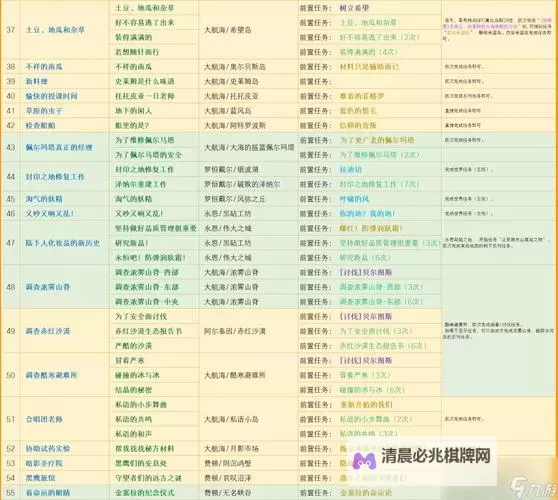Click sub-quest '好不容易逃了出来' in quest column
558x500 pixels.
144,23
